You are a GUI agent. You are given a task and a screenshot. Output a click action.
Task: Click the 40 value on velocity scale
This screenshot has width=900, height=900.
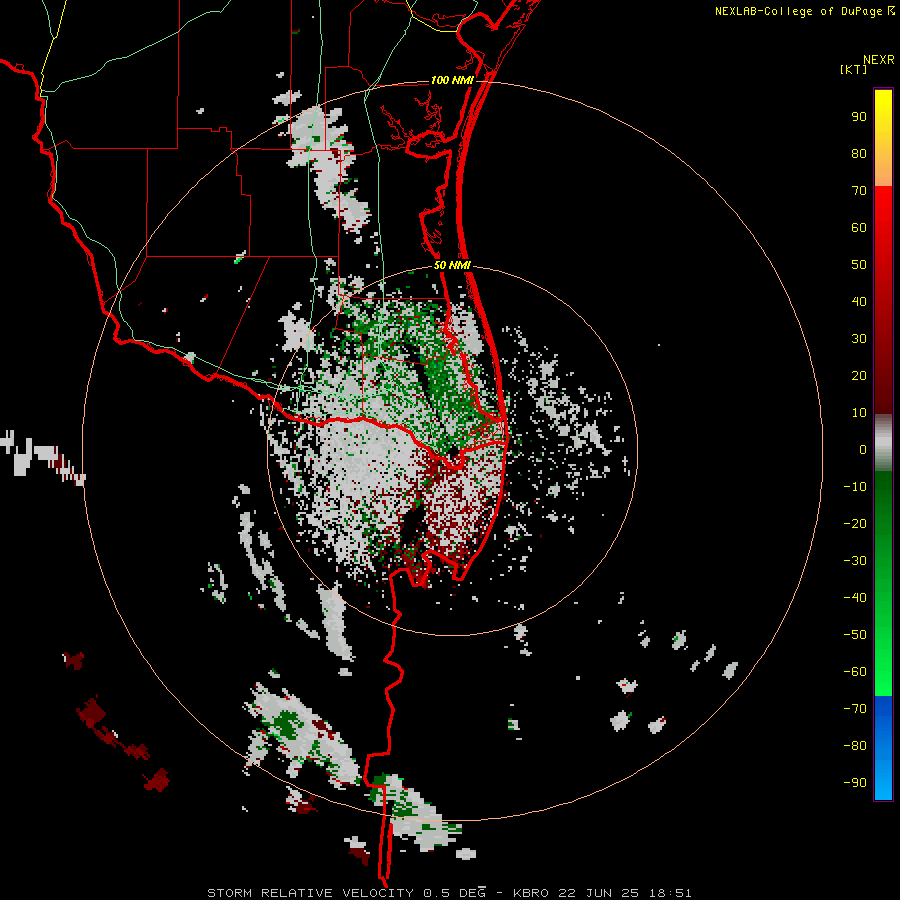point(859,301)
